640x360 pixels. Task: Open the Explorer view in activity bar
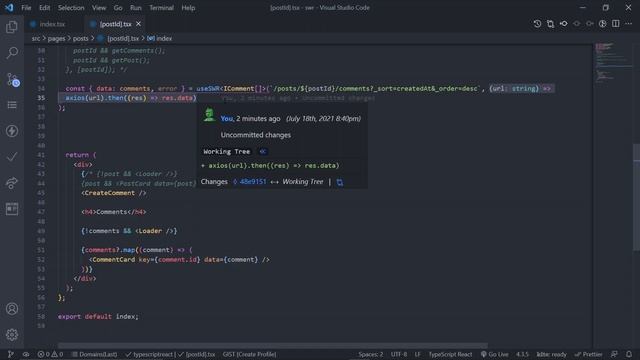12,27
